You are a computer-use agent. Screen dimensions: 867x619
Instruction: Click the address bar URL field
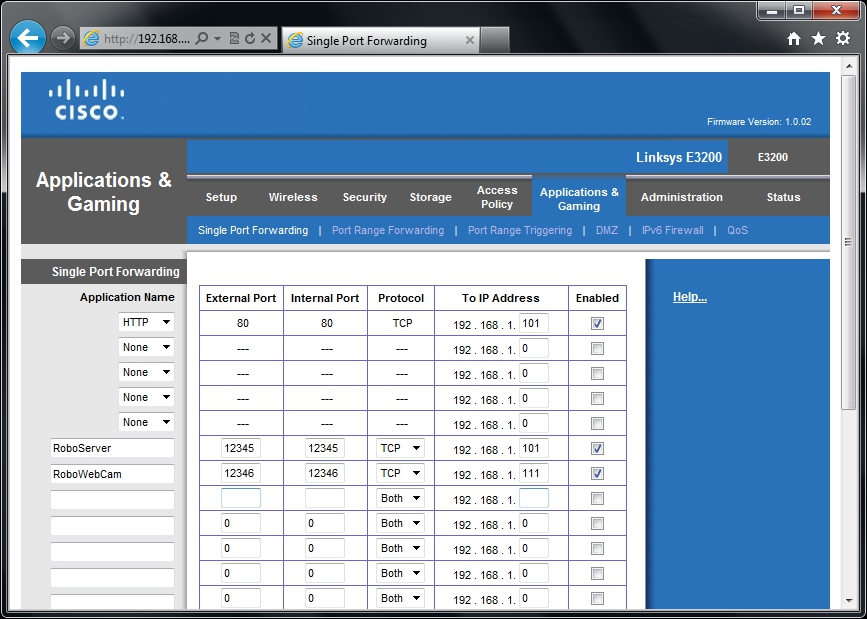click(147, 38)
